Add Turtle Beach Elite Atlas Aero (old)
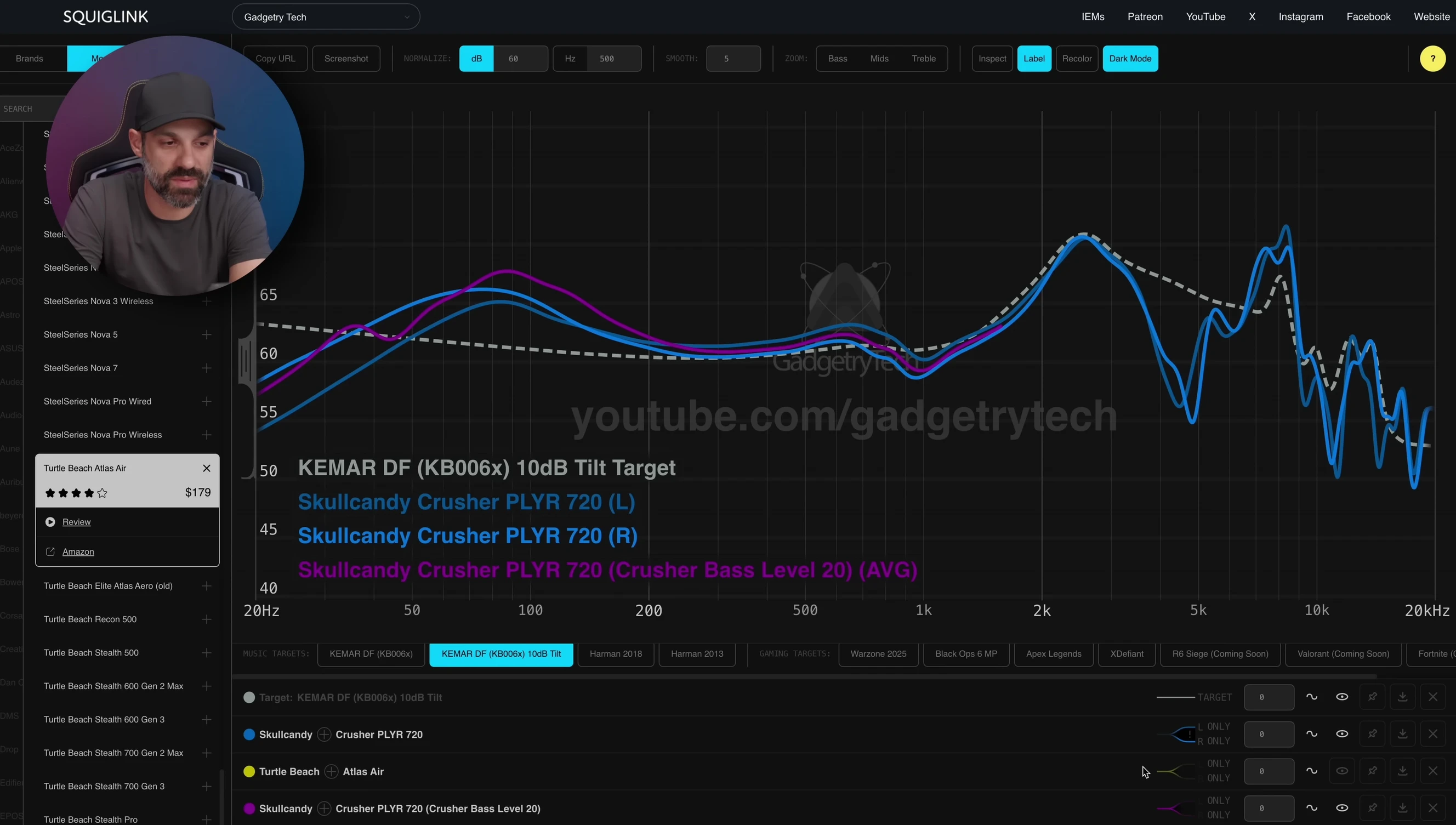The width and height of the screenshot is (1456, 825). tap(207, 586)
